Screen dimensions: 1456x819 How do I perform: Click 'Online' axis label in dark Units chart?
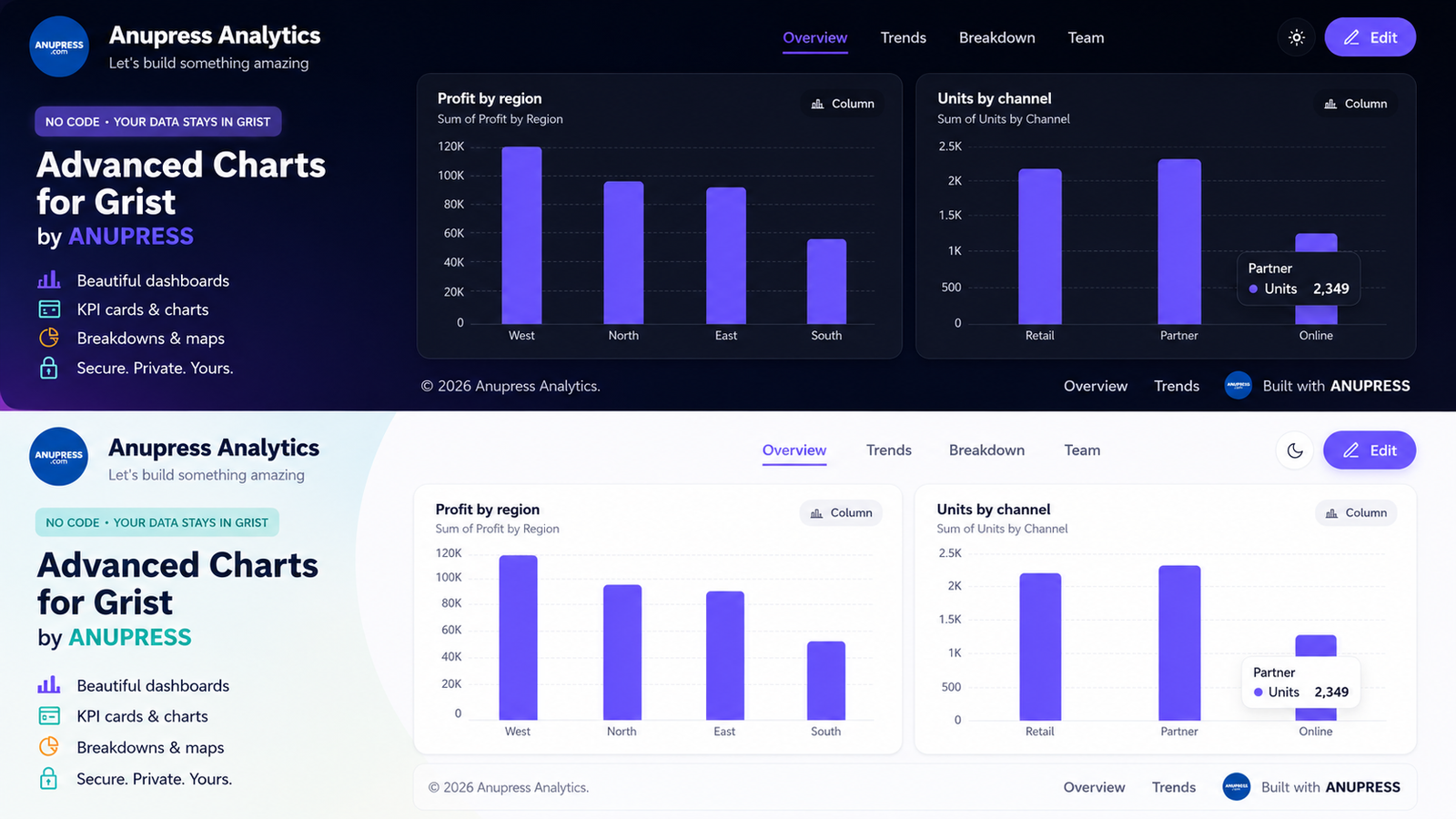click(1316, 336)
